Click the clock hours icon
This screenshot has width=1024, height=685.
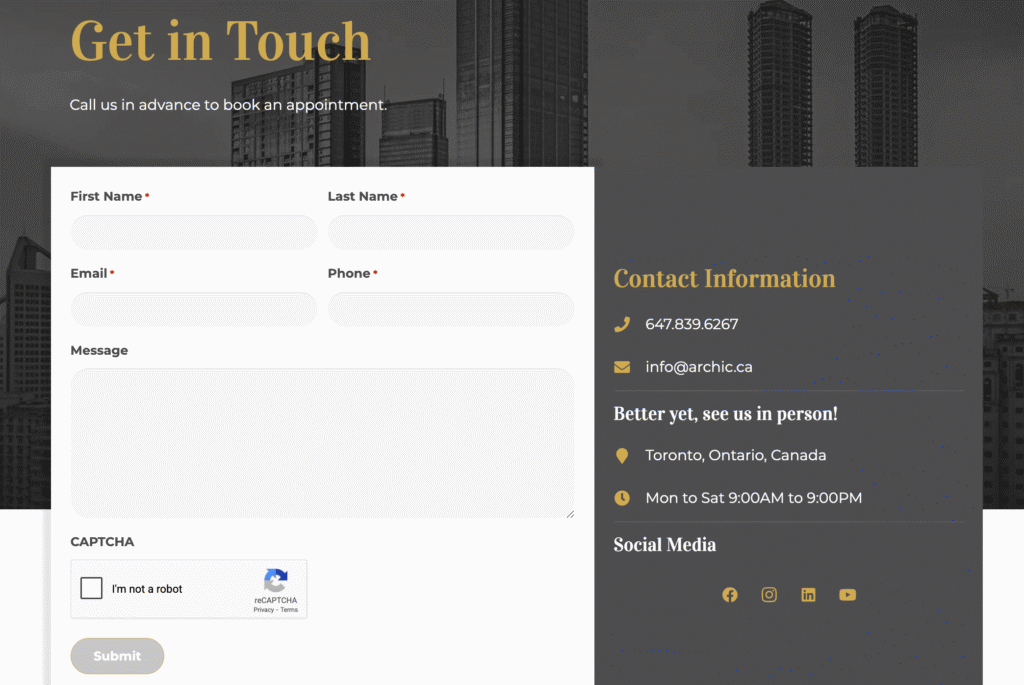[622, 498]
